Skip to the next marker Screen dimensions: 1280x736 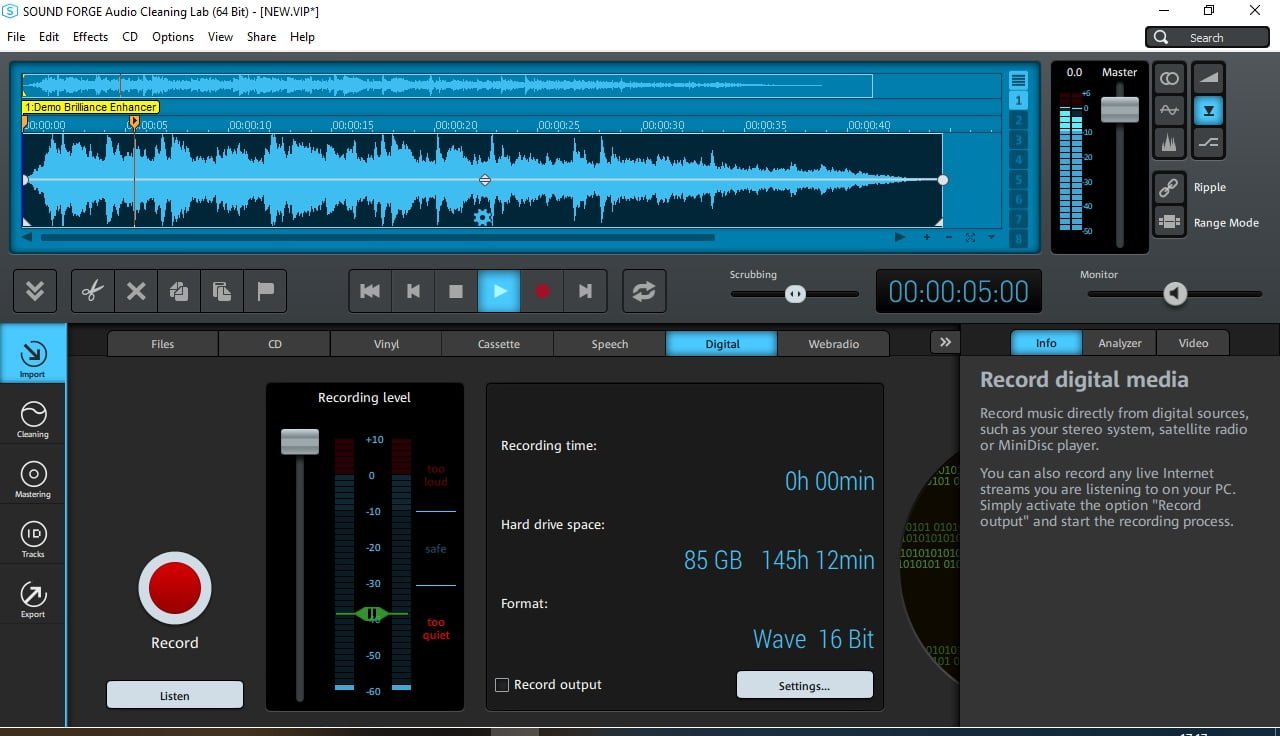pyautogui.click(x=585, y=291)
